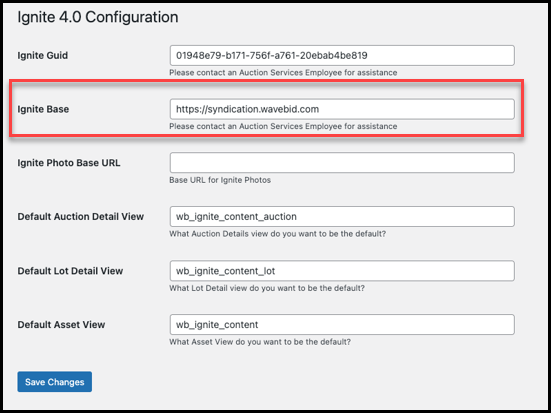Click the "What Lot Detail view" help text
This screenshot has width=551, height=413.
(x=267, y=288)
